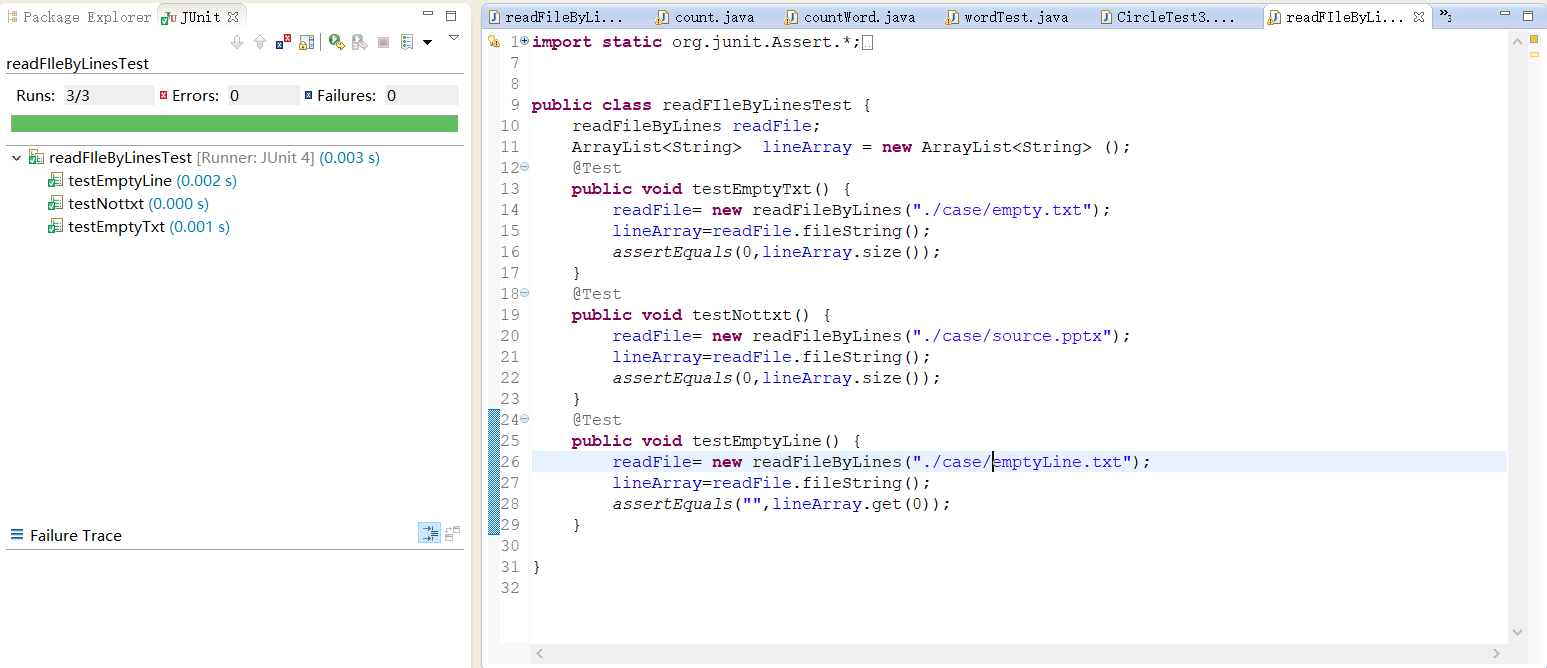
Task: Click the Stop JUnit Test Run icon
Action: click(x=383, y=42)
